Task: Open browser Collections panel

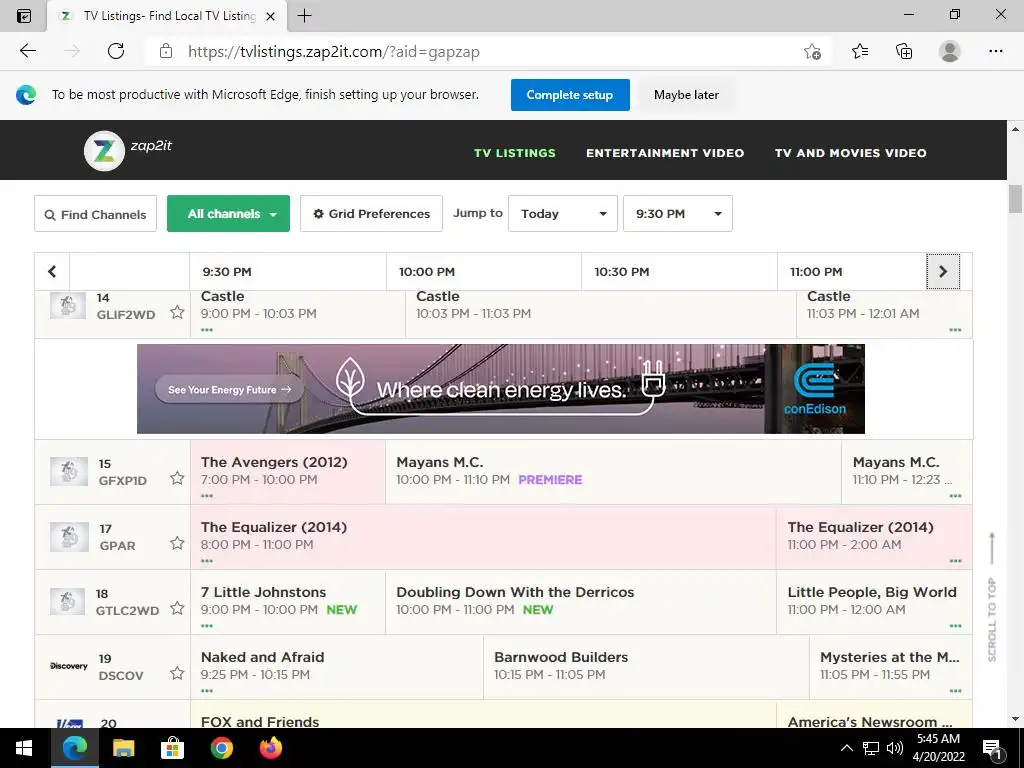Action: click(904, 51)
